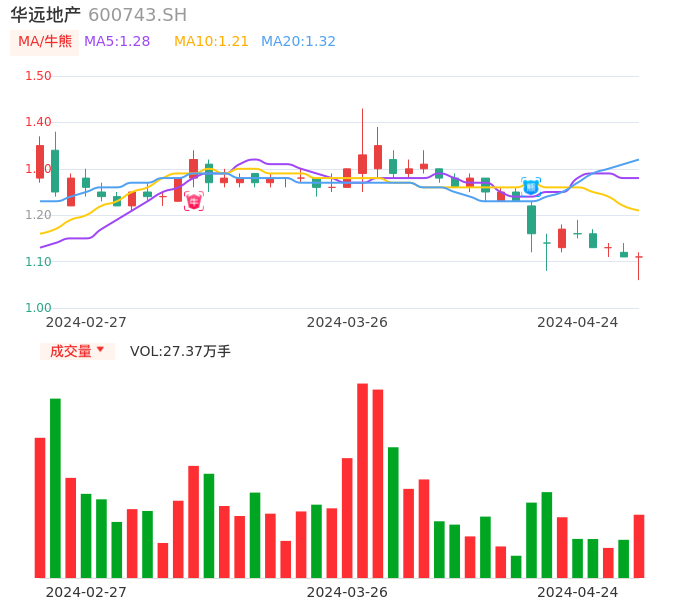686x606 pixels.
Task: Click the 2024-03-26 label under the price chart
Action: click(347, 322)
